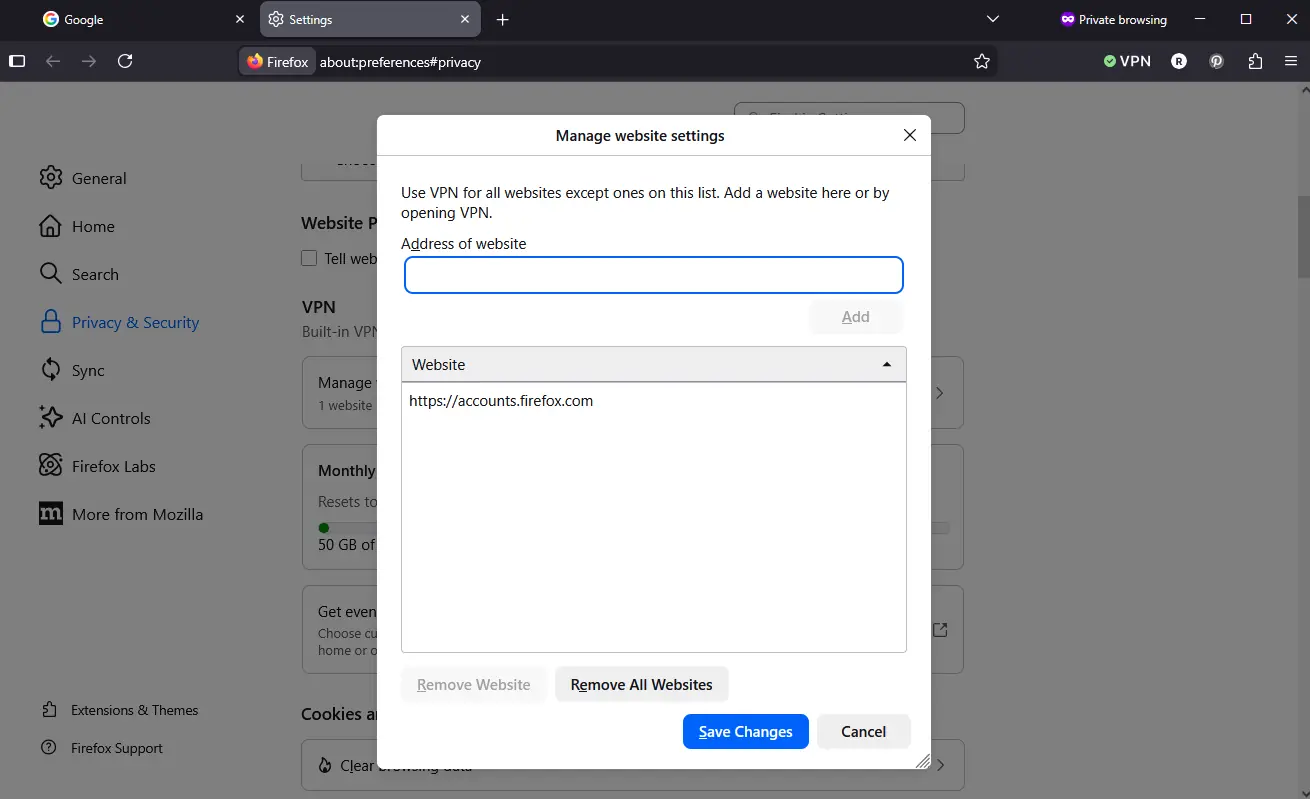
Task: Open the VPN toolbar button
Action: point(1127,61)
